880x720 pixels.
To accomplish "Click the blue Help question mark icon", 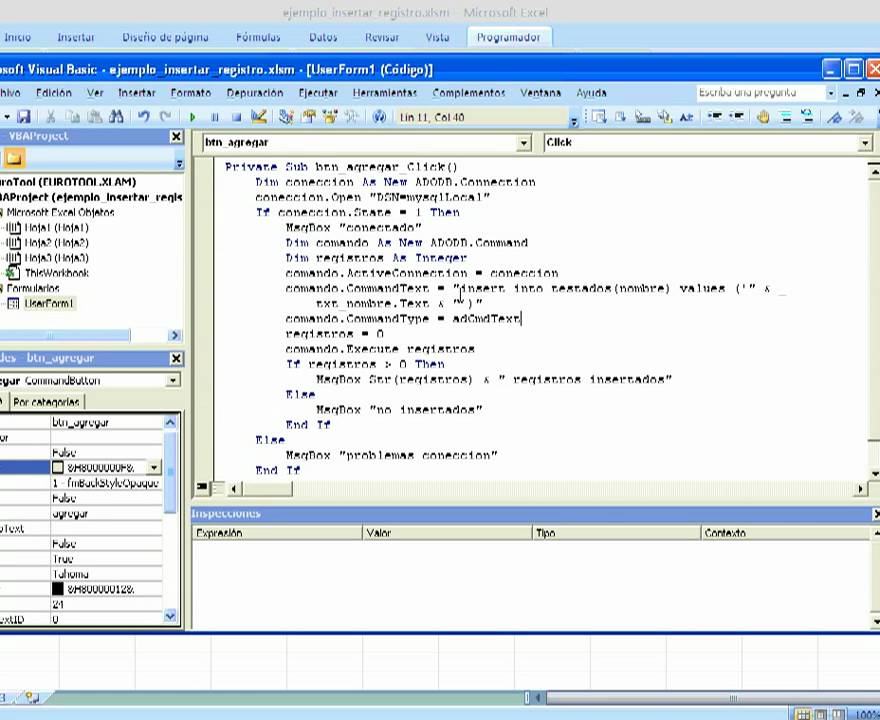I will click(379, 117).
